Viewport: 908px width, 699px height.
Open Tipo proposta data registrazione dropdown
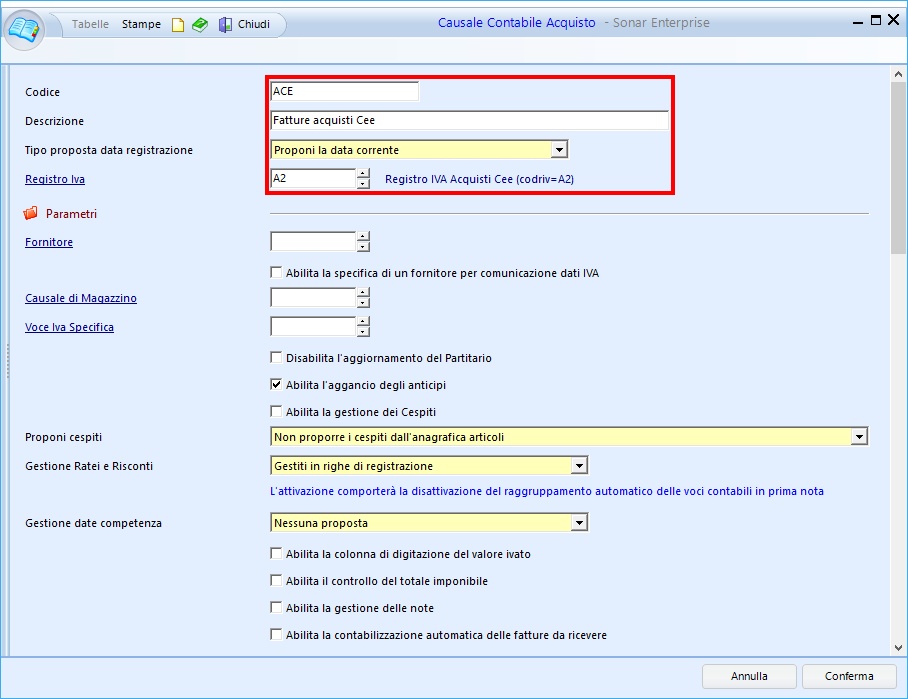pyautogui.click(x=559, y=150)
